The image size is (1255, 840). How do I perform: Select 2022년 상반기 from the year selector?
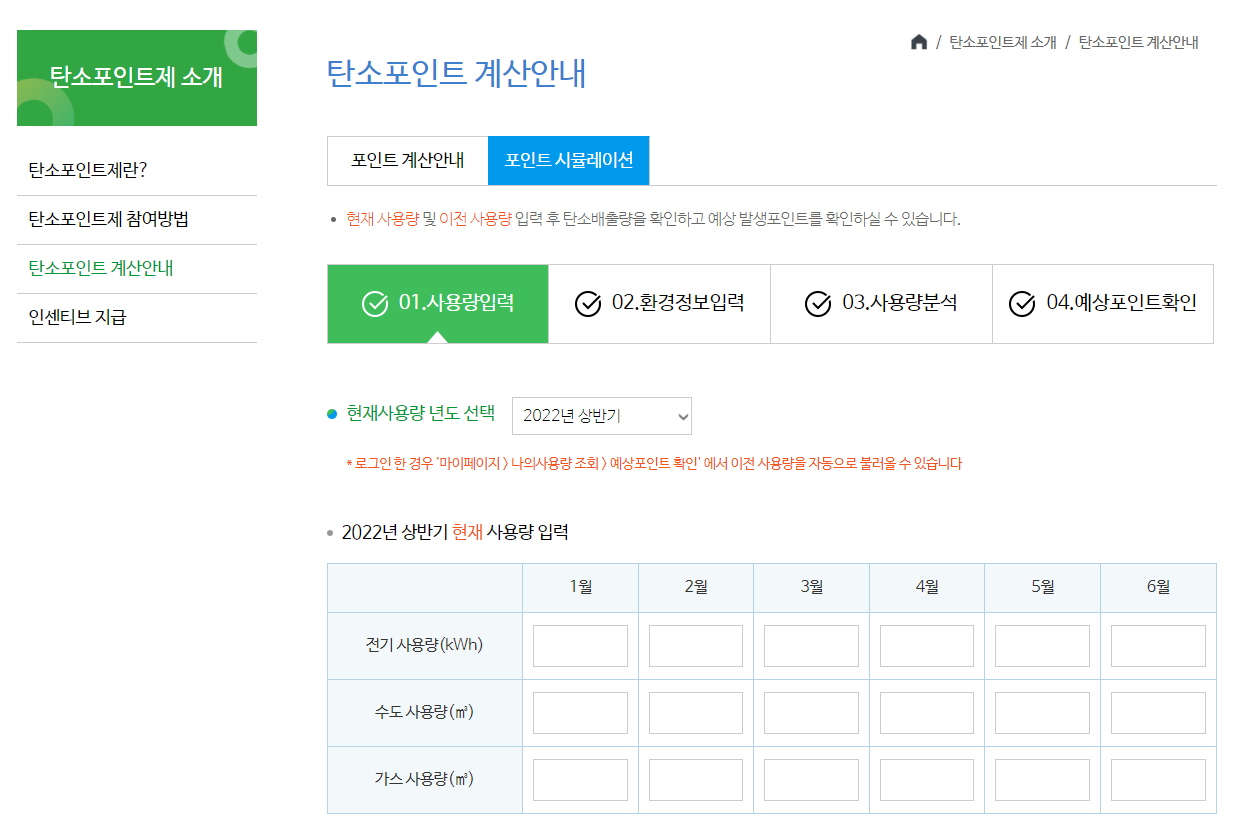coord(601,415)
